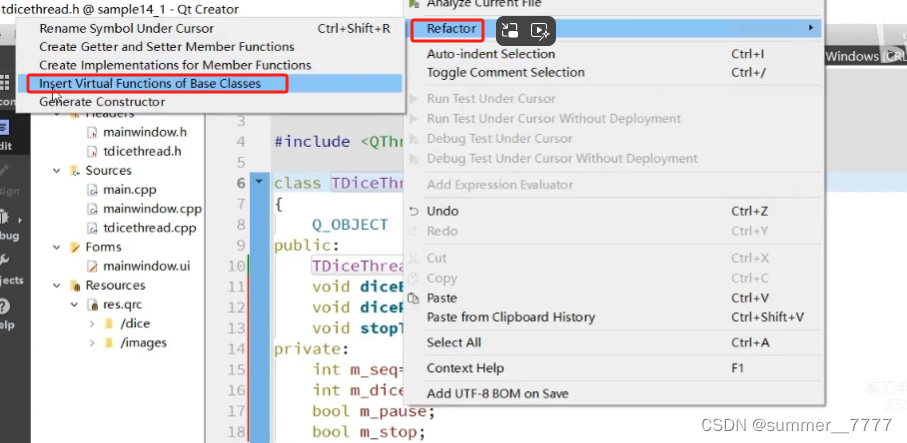The width and height of the screenshot is (907, 443).
Task: Choose Toggle Comment Selection
Action: 615,72
